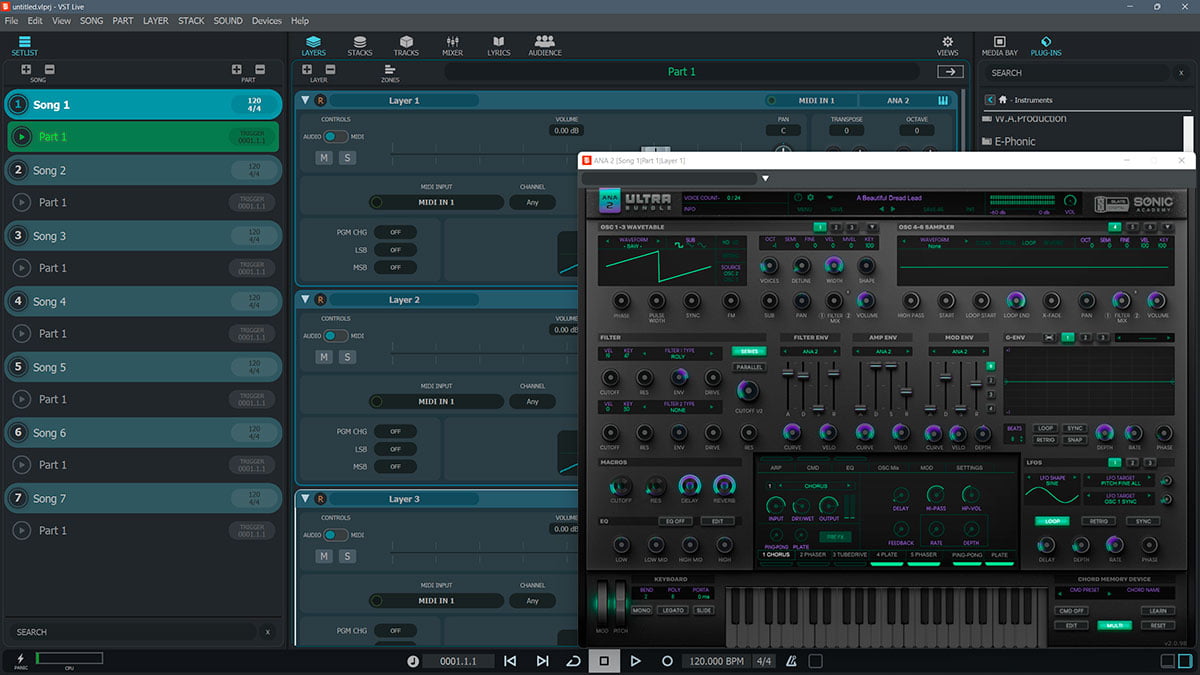Image resolution: width=1200 pixels, height=675 pixels.
Task: Jump to previous marker in transport
Action: (510, 661)
